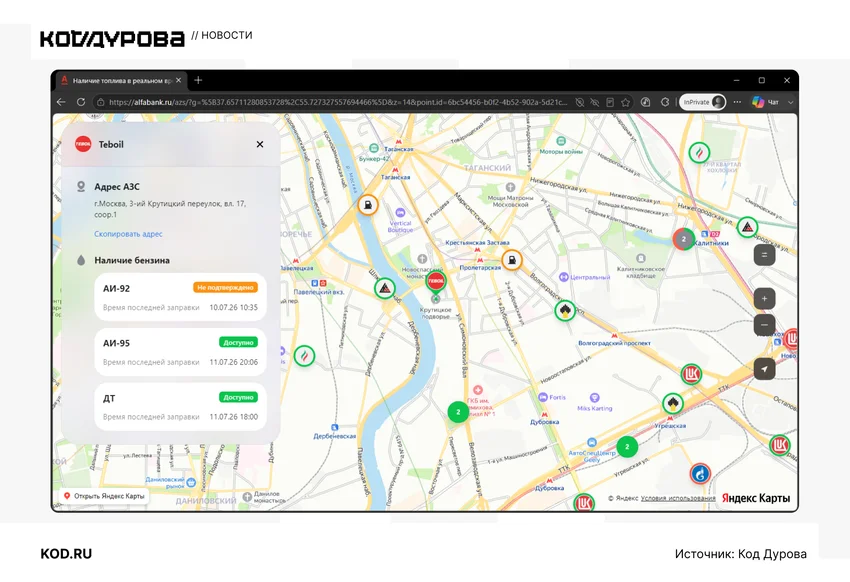
Task: Reload the page with refresh icon
Action: [81, 102]
